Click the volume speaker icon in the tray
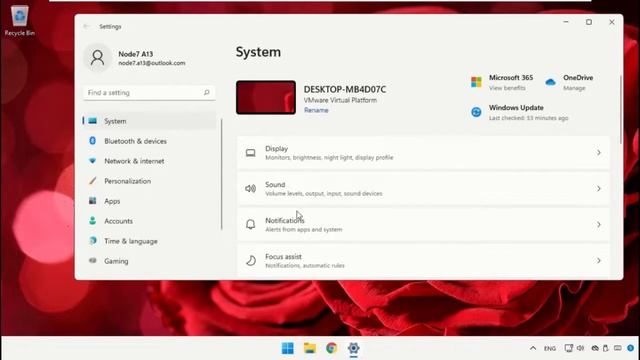The width and height of the screenshot is (640, 360). [580, 348]
